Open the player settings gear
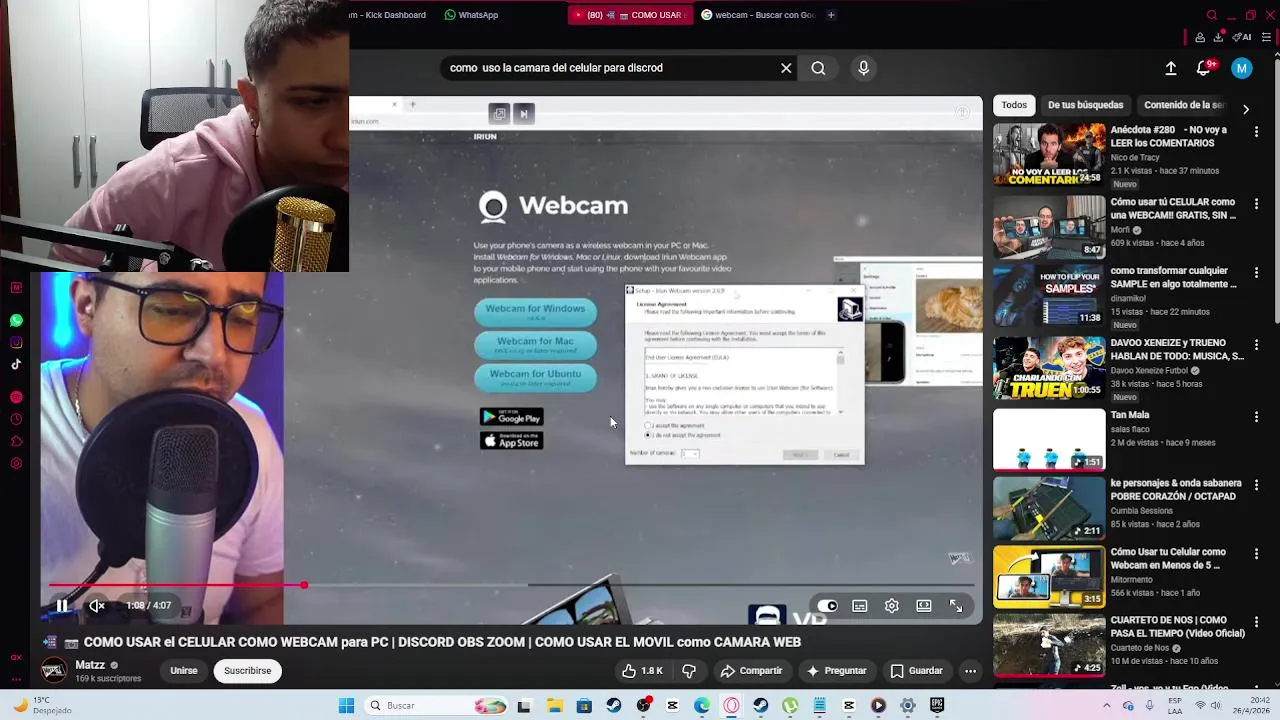The width and height of the screenshot is (1280, 720). [x=891, y=606]
